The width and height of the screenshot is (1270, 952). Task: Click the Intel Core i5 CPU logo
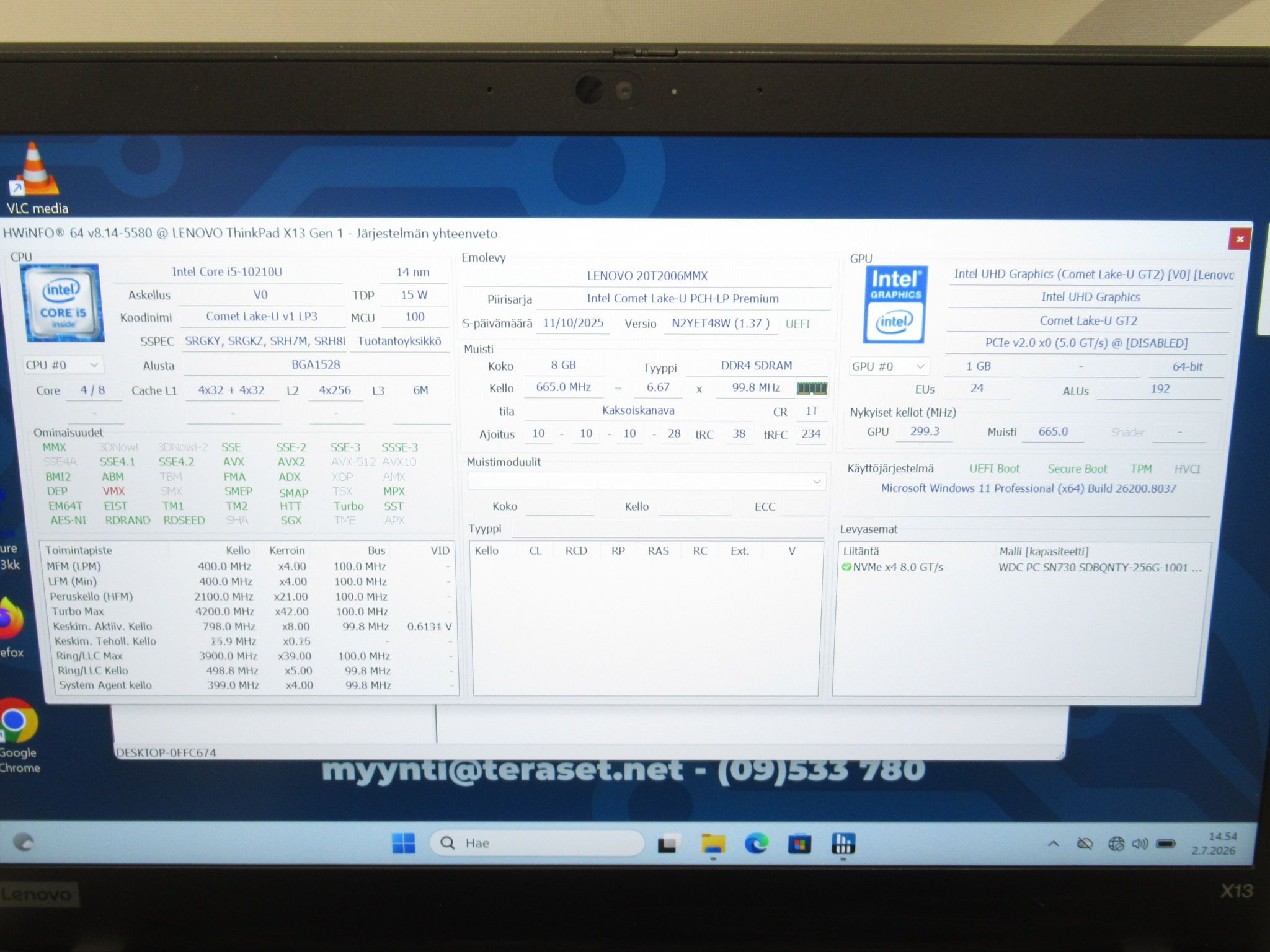(x=63, y=303)
